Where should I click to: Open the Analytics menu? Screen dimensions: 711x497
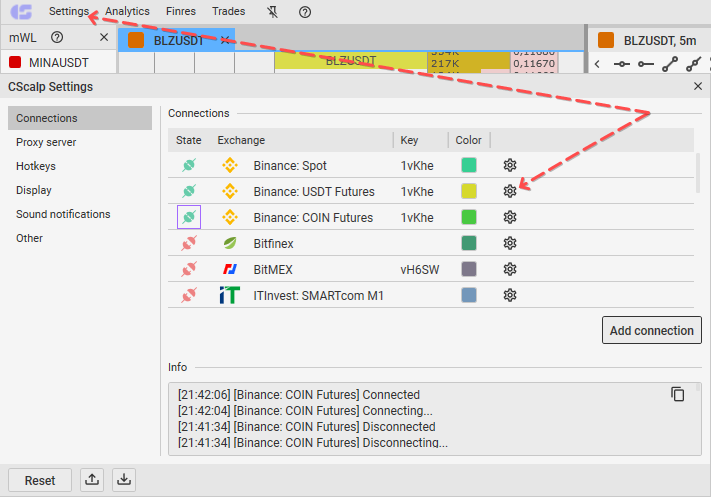click(127, 11)
